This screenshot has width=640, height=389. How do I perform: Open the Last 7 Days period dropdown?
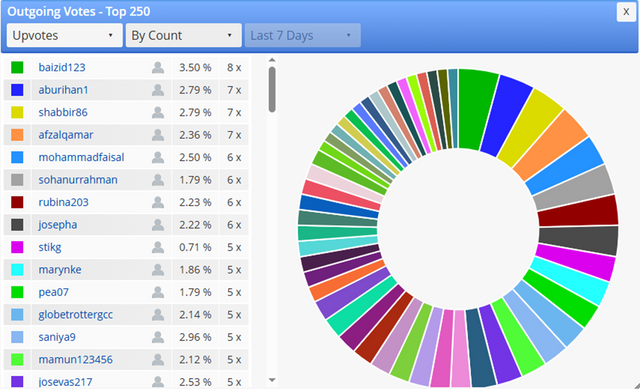(x=302, y=36)
